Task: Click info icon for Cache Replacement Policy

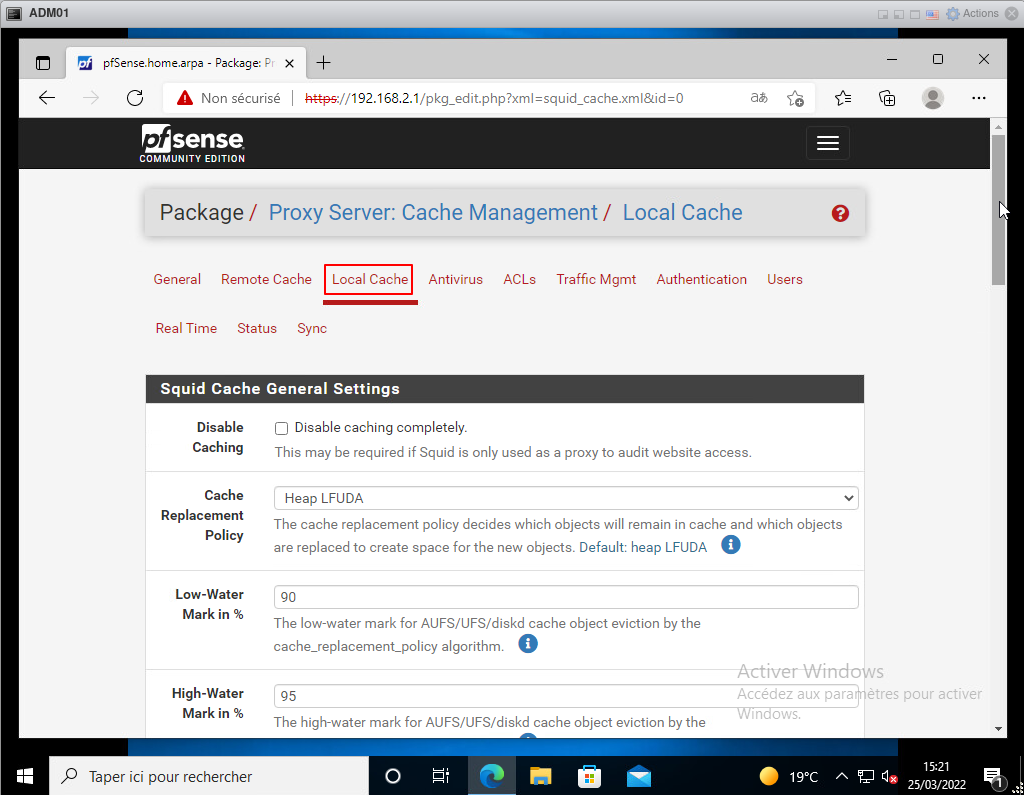Action: [731, 545]
